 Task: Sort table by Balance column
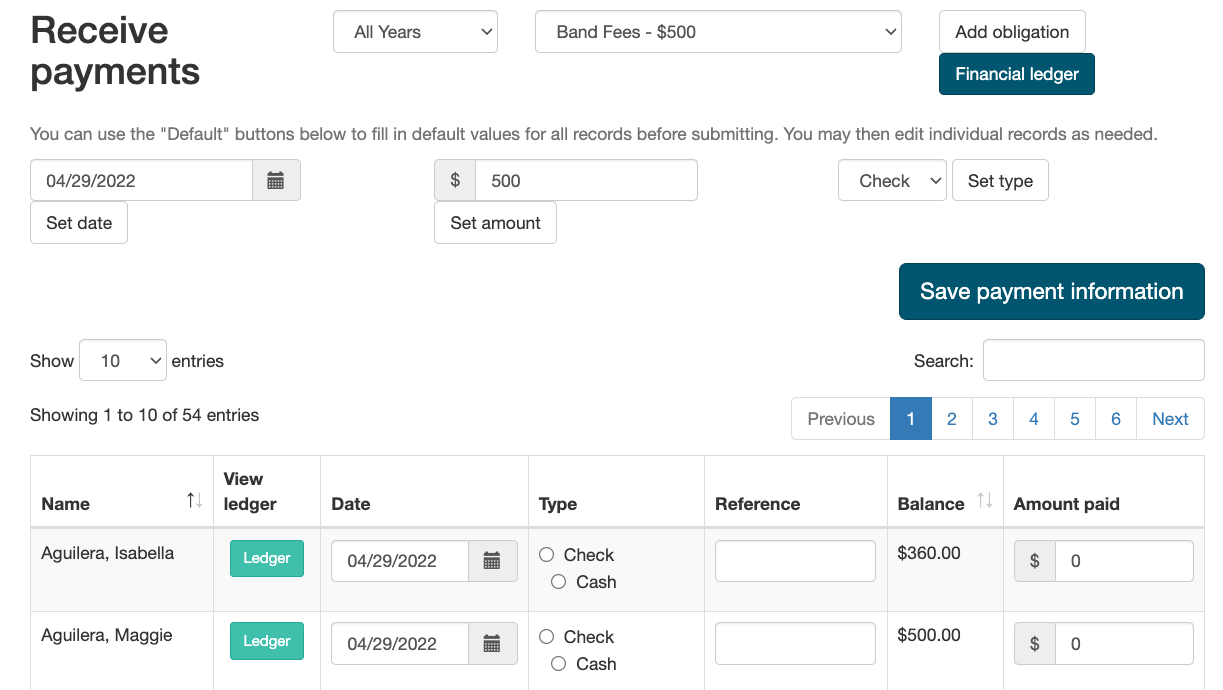[984, 501]
